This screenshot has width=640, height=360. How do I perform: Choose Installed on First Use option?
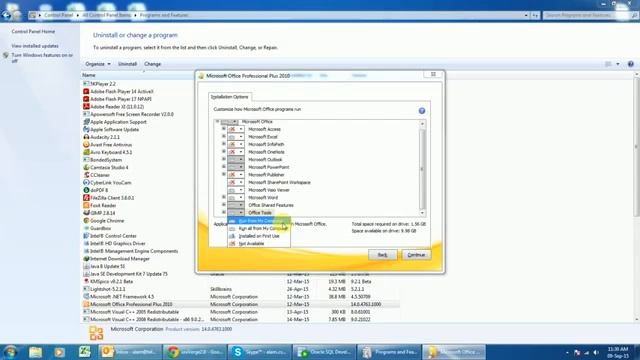pos(259,236)
